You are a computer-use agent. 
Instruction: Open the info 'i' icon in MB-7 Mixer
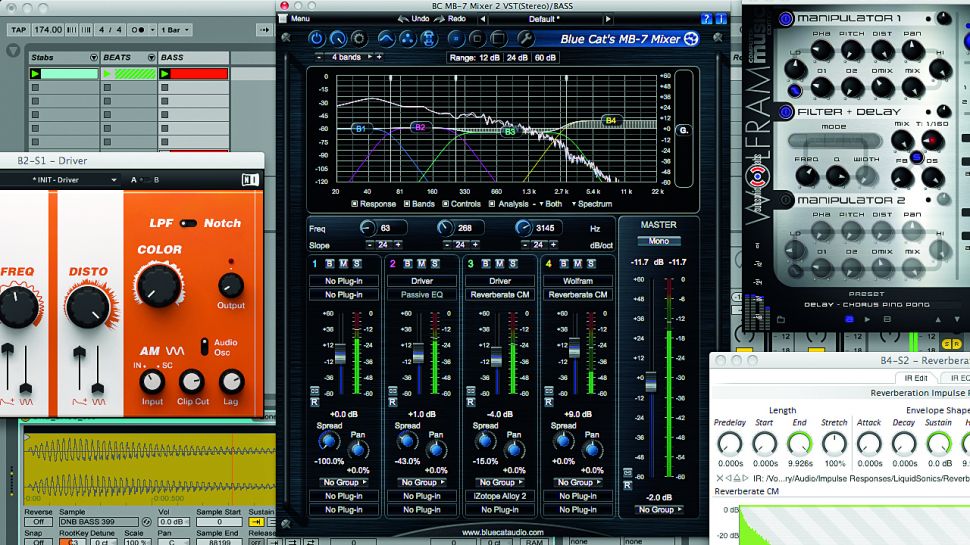[x=720, y=19]
